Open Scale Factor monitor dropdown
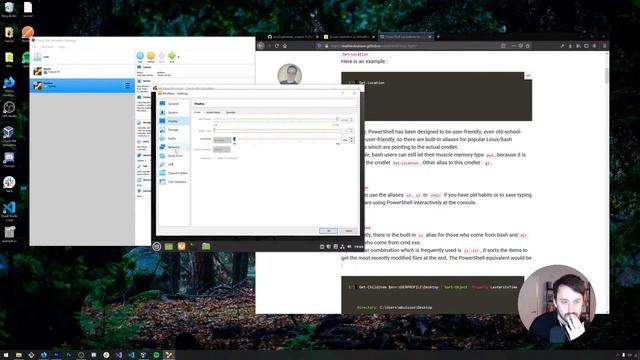Viewport: 640px width, 360px height. [x=222, y=140]
